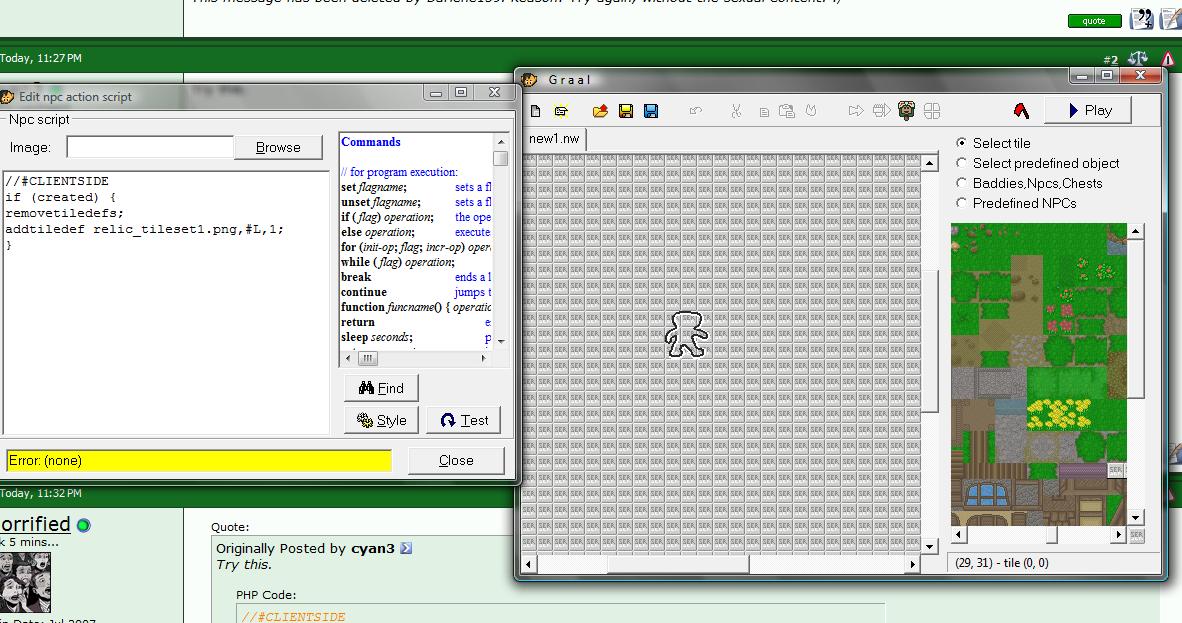The image size is (1182, 623).
Task: Click the multi-quote icon next to quote button
Action: pos(1141,20)
